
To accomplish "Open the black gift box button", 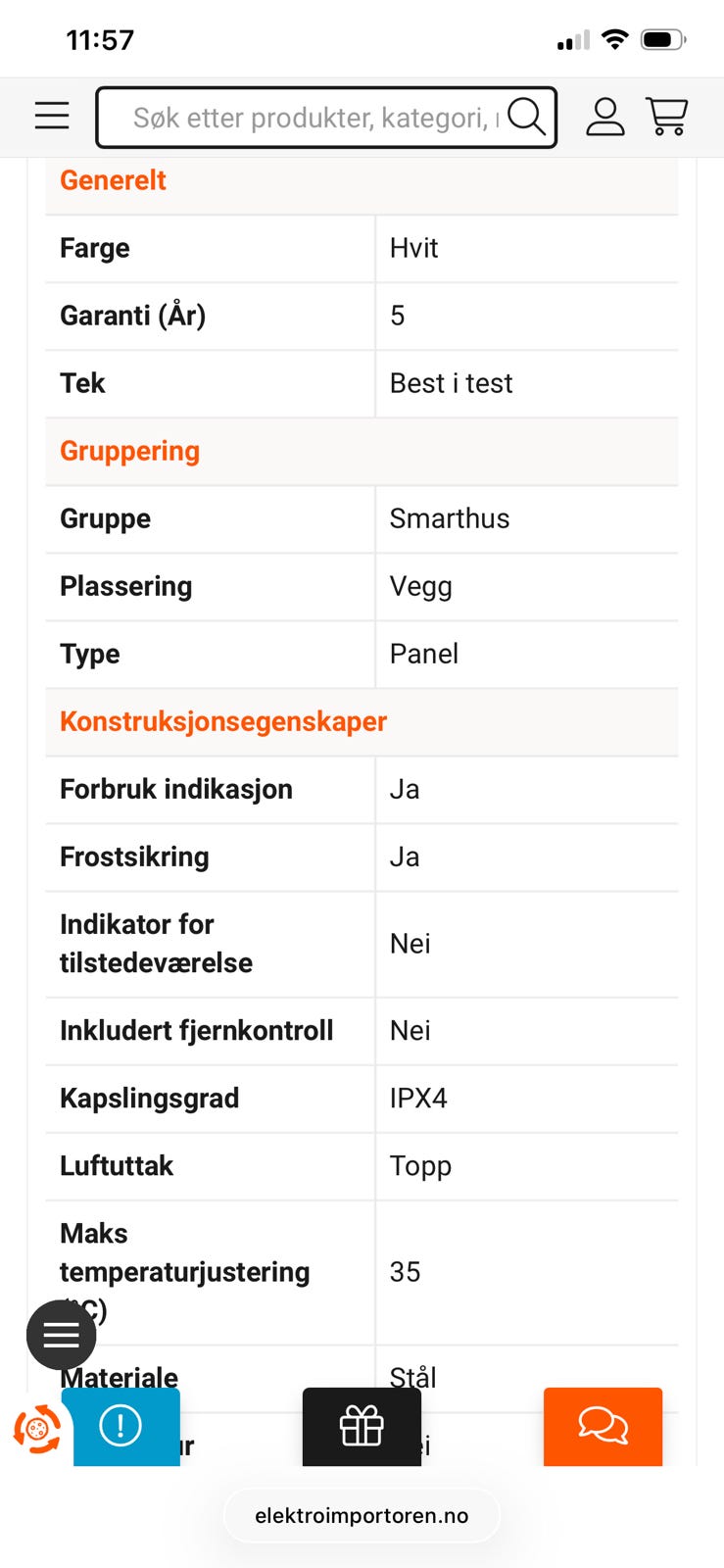I will click(x=362, y=1426).
